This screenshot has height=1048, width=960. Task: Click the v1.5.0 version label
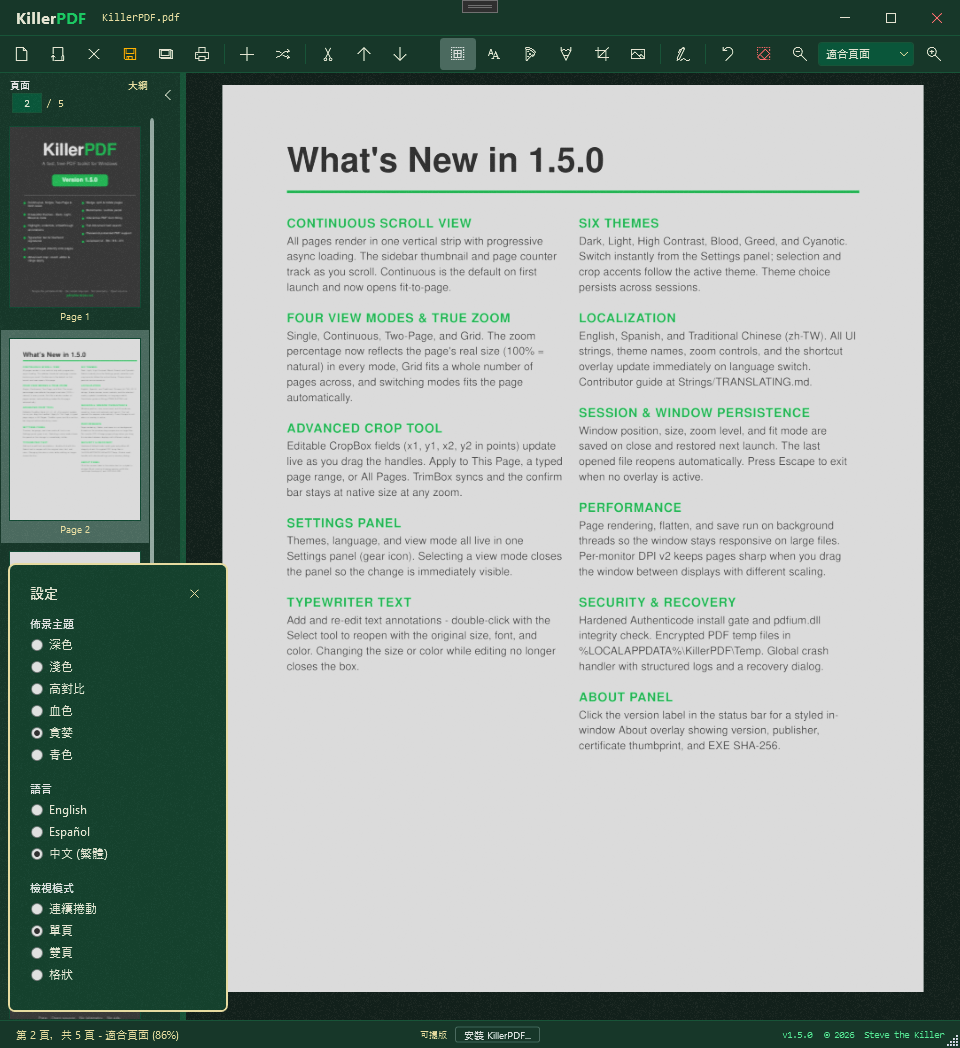[x=798, y=1035]
